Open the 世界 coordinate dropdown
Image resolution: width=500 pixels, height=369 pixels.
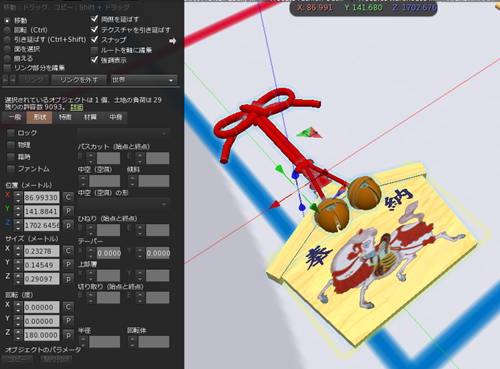(143, 80)
